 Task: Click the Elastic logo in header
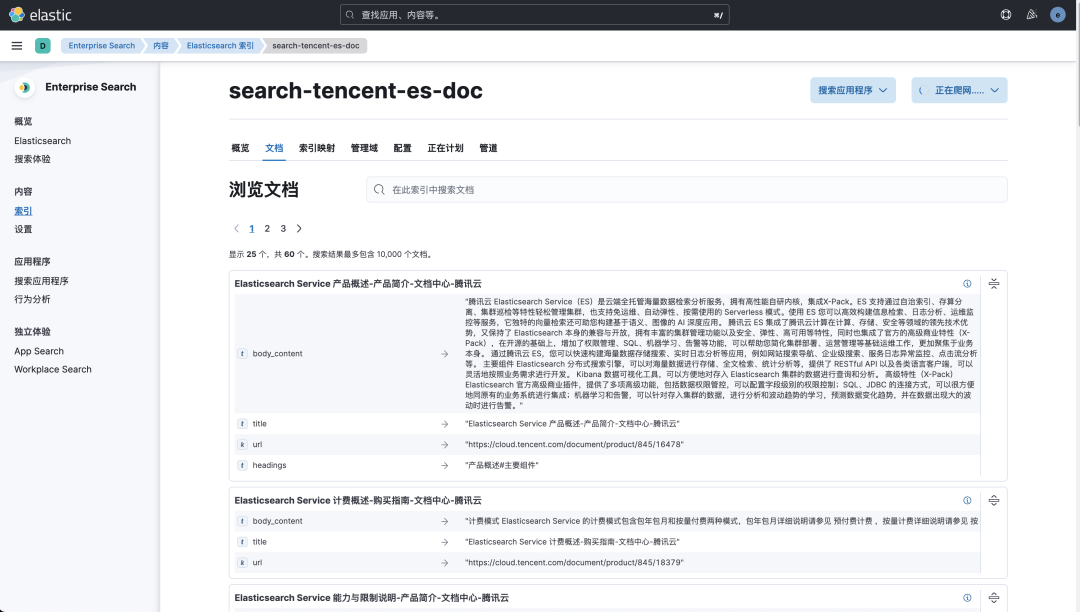pos(40,14)
